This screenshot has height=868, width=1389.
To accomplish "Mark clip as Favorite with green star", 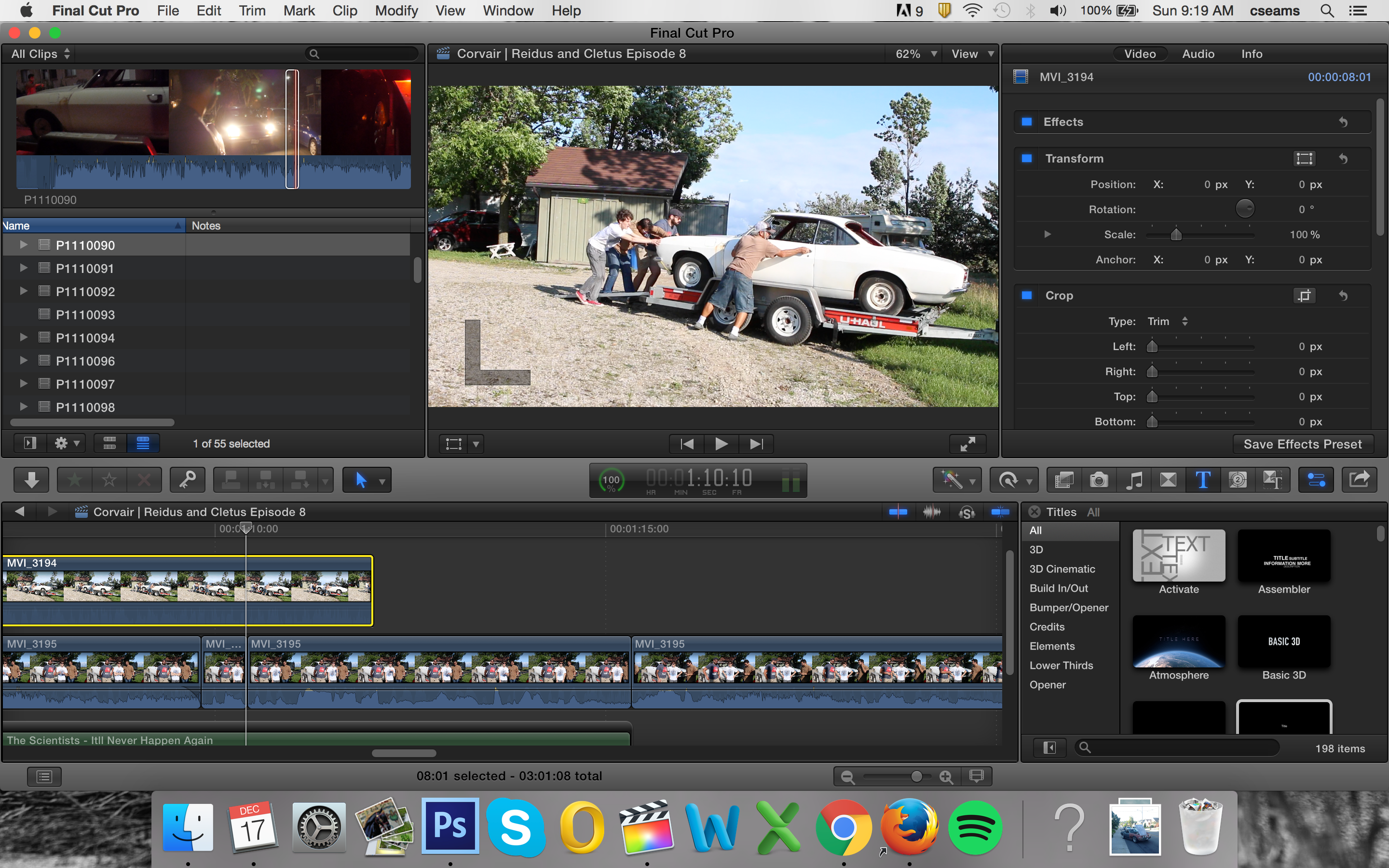I will coord(75,480).
